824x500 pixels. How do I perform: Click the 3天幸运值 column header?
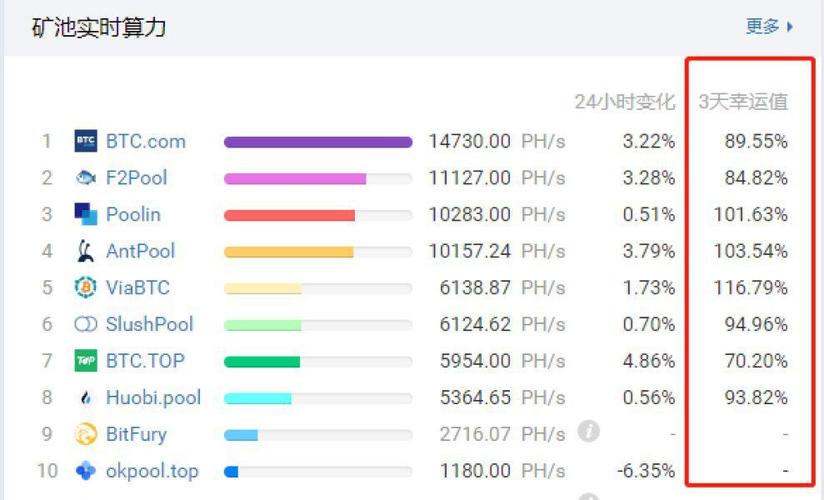coord(743,101)
